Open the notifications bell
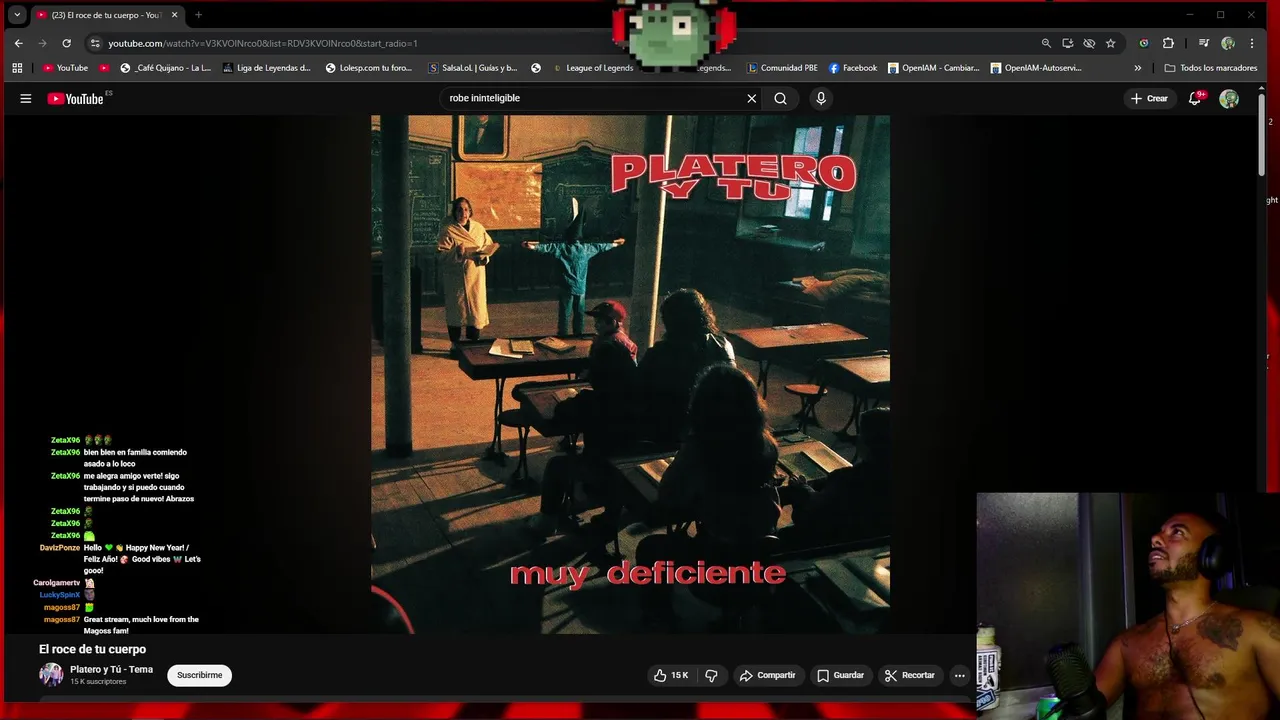Screen dimensions: 1280x720 (1195, 98)
